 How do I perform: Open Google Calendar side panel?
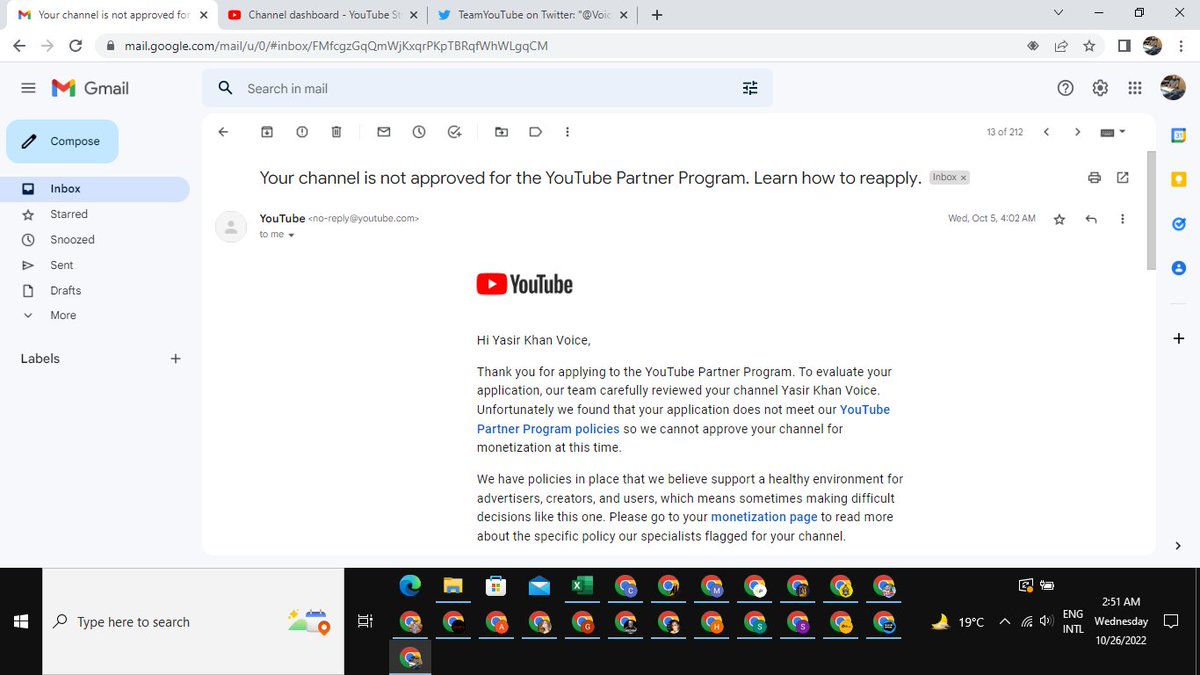[x=1178, y=136]
